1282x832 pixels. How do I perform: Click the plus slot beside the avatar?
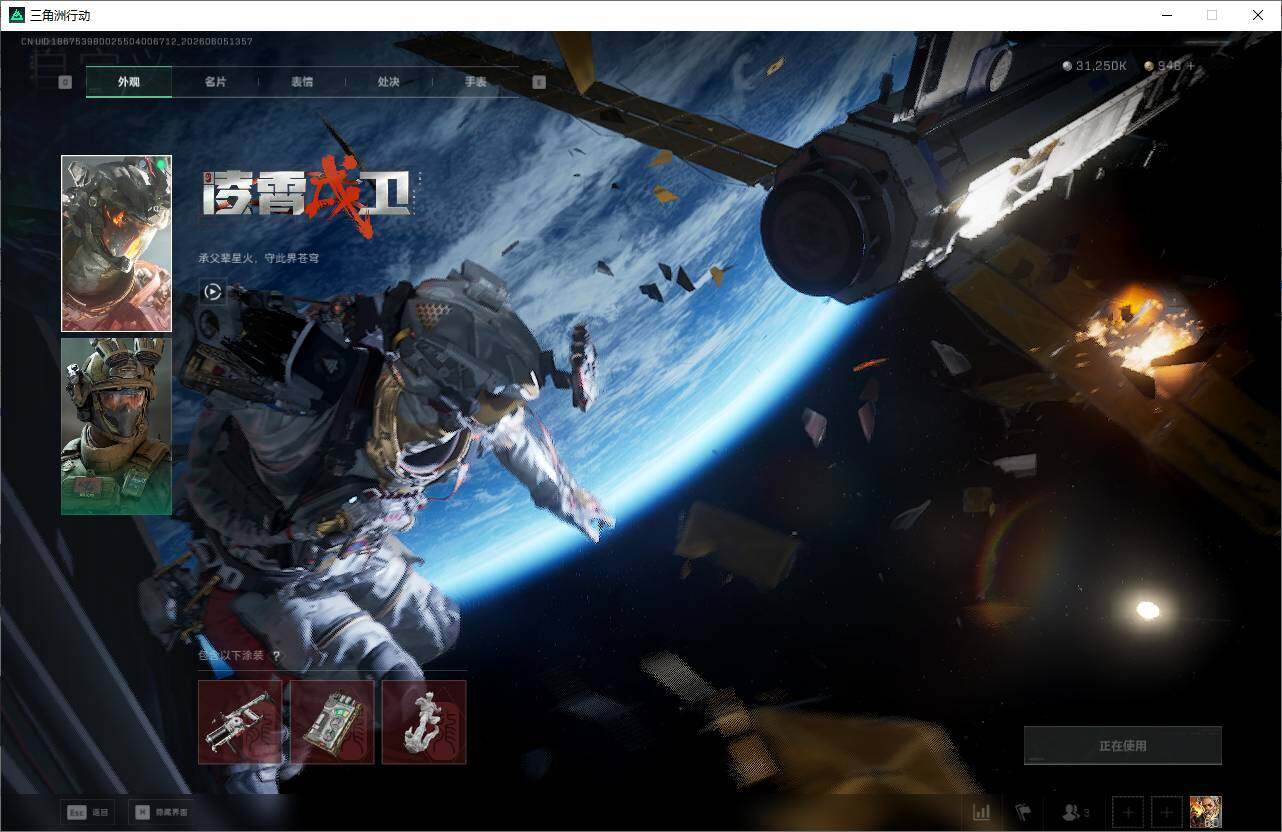(1166, 812)
